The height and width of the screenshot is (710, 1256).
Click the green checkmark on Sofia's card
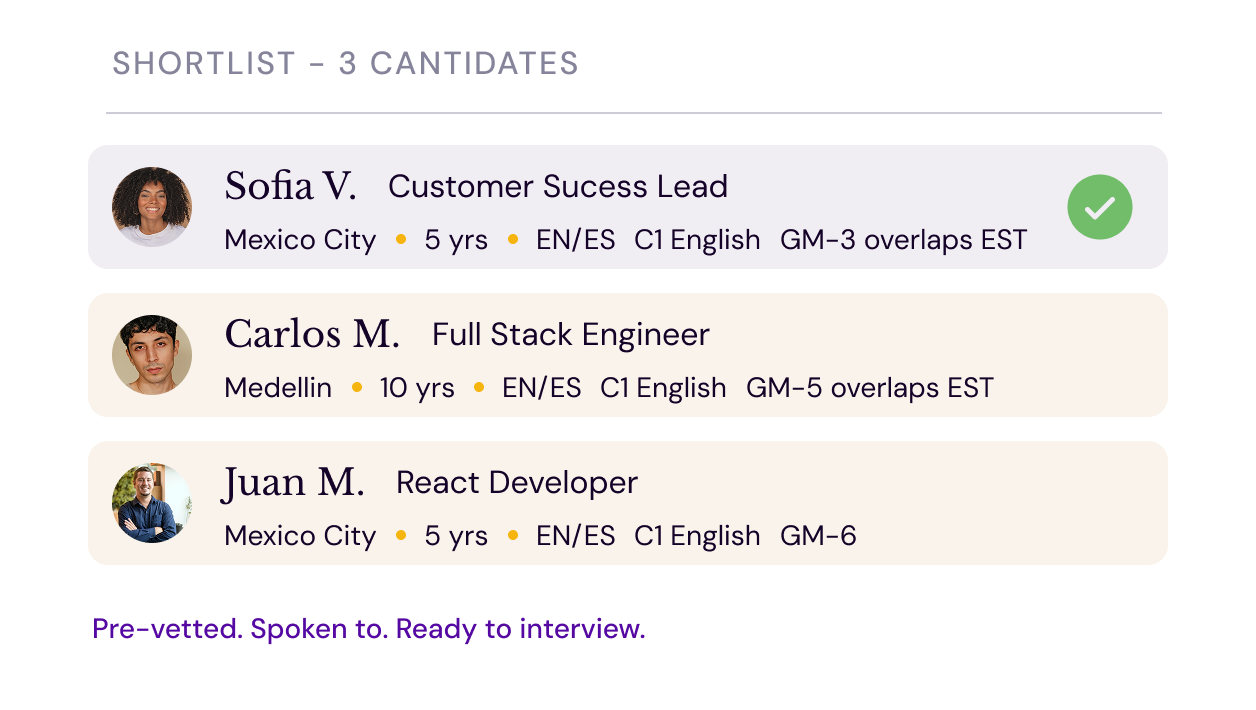1099,207
